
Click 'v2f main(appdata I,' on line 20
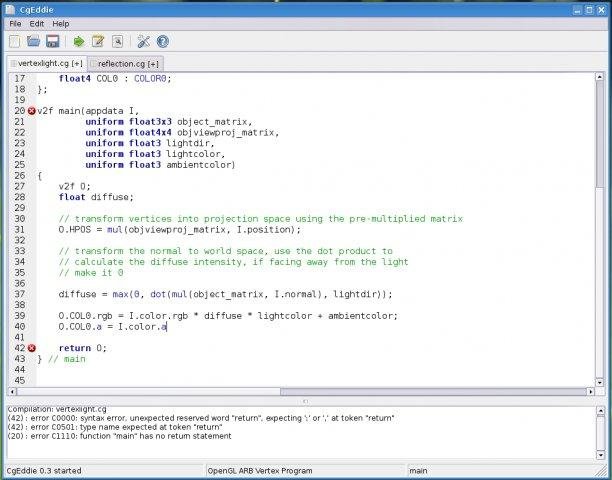click(88, 111)
